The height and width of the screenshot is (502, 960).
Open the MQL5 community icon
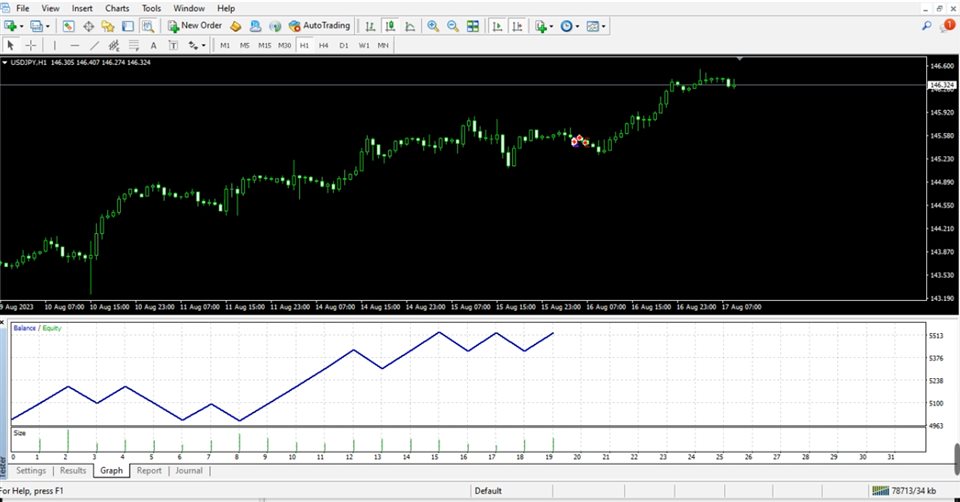coord(255,26)
